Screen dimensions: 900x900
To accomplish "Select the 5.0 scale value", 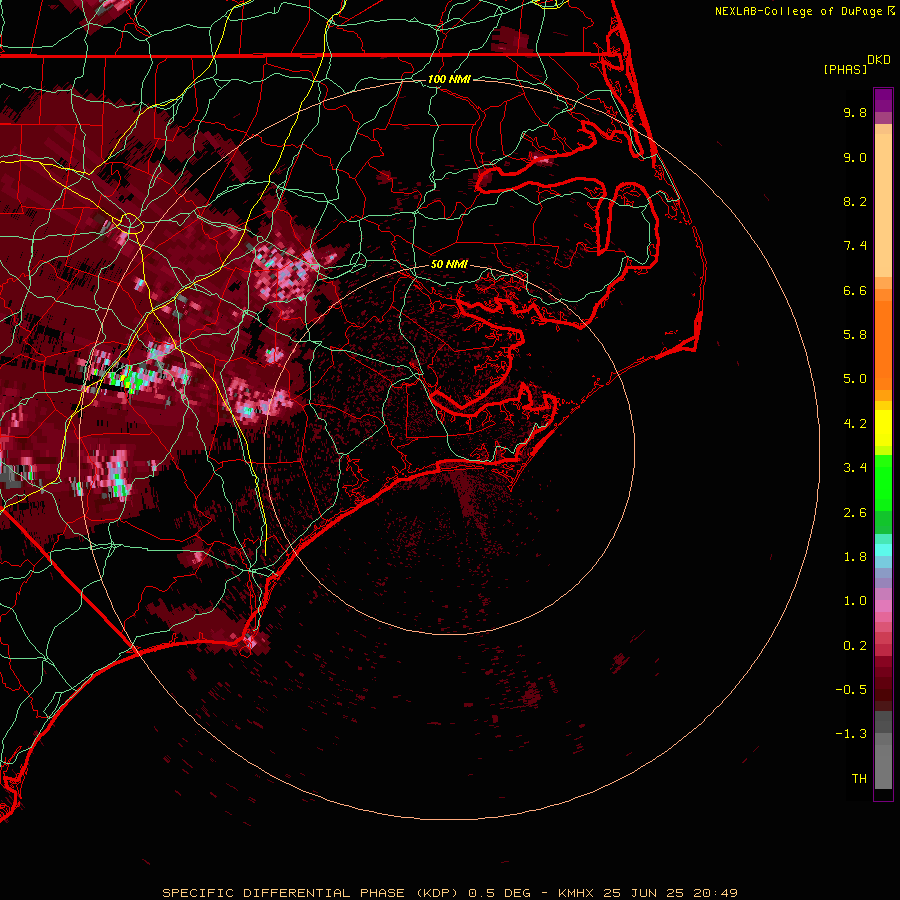I will pyautogui.click(x=855, y=379).
